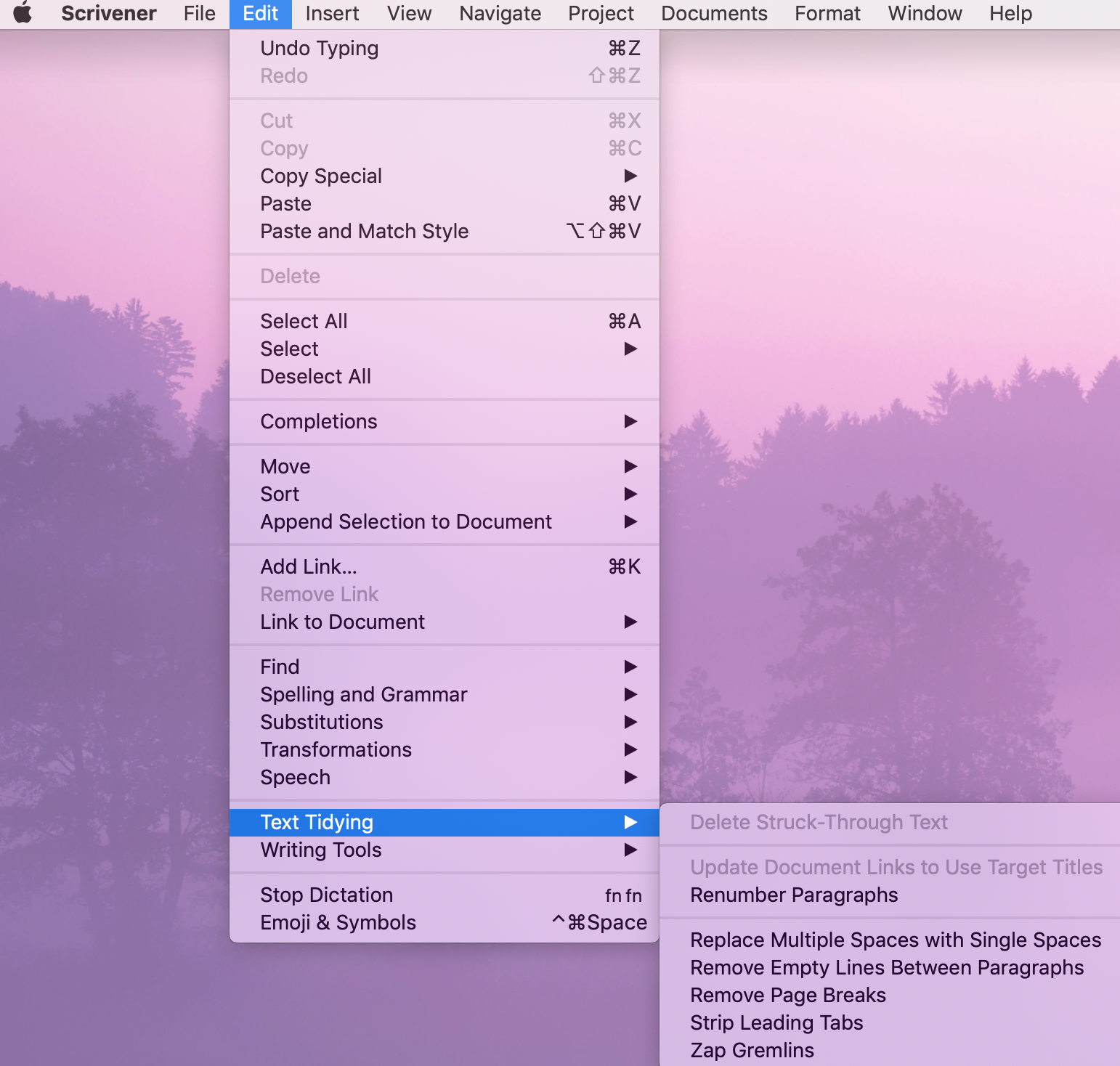Expand the Substitutions submenu
This screenshot has height=1066, width=1120.
[445, 722]
